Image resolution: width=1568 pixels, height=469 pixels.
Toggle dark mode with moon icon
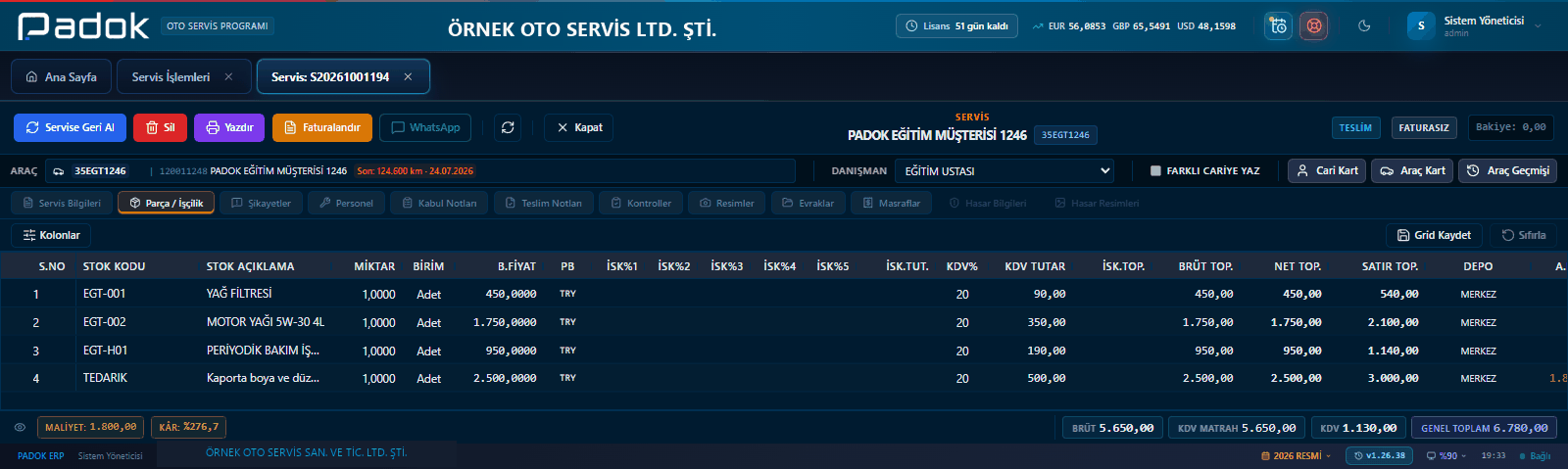point(1364,26)
